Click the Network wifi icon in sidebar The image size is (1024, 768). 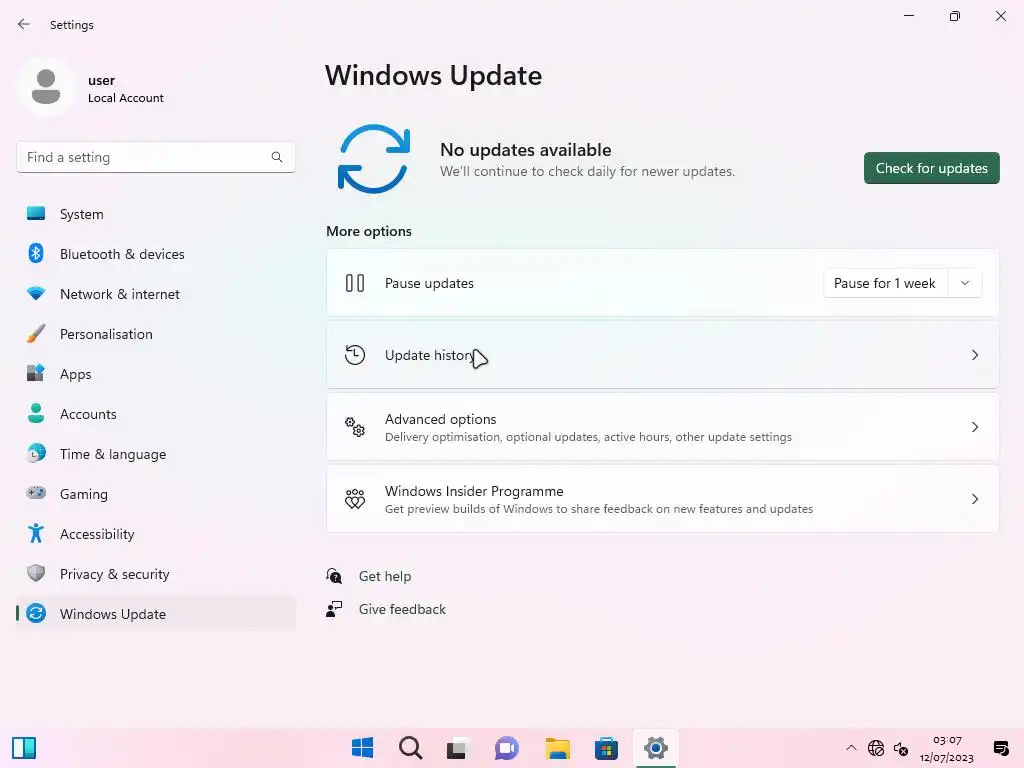[x=36, y=293]
